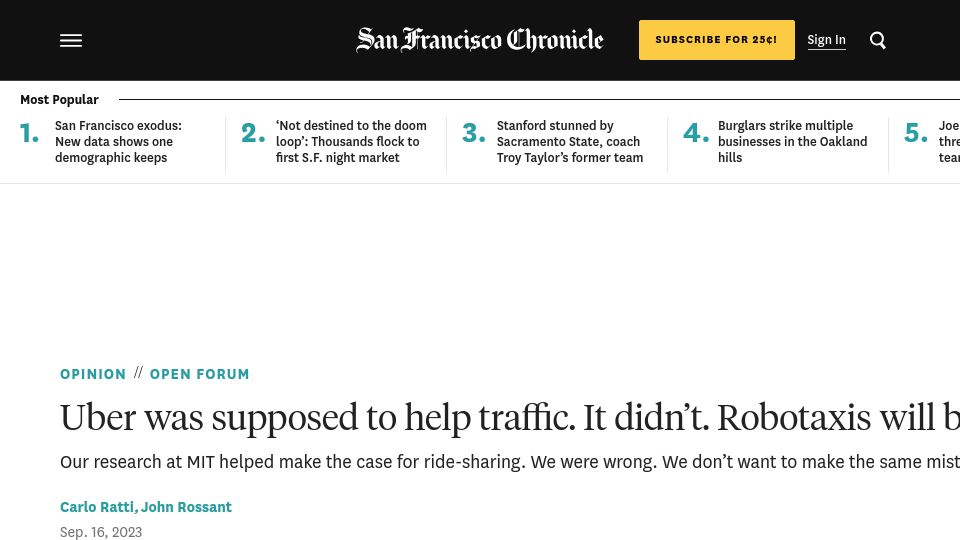
Task: Click the Most Popular heading
Action: [x=59, y=99]
